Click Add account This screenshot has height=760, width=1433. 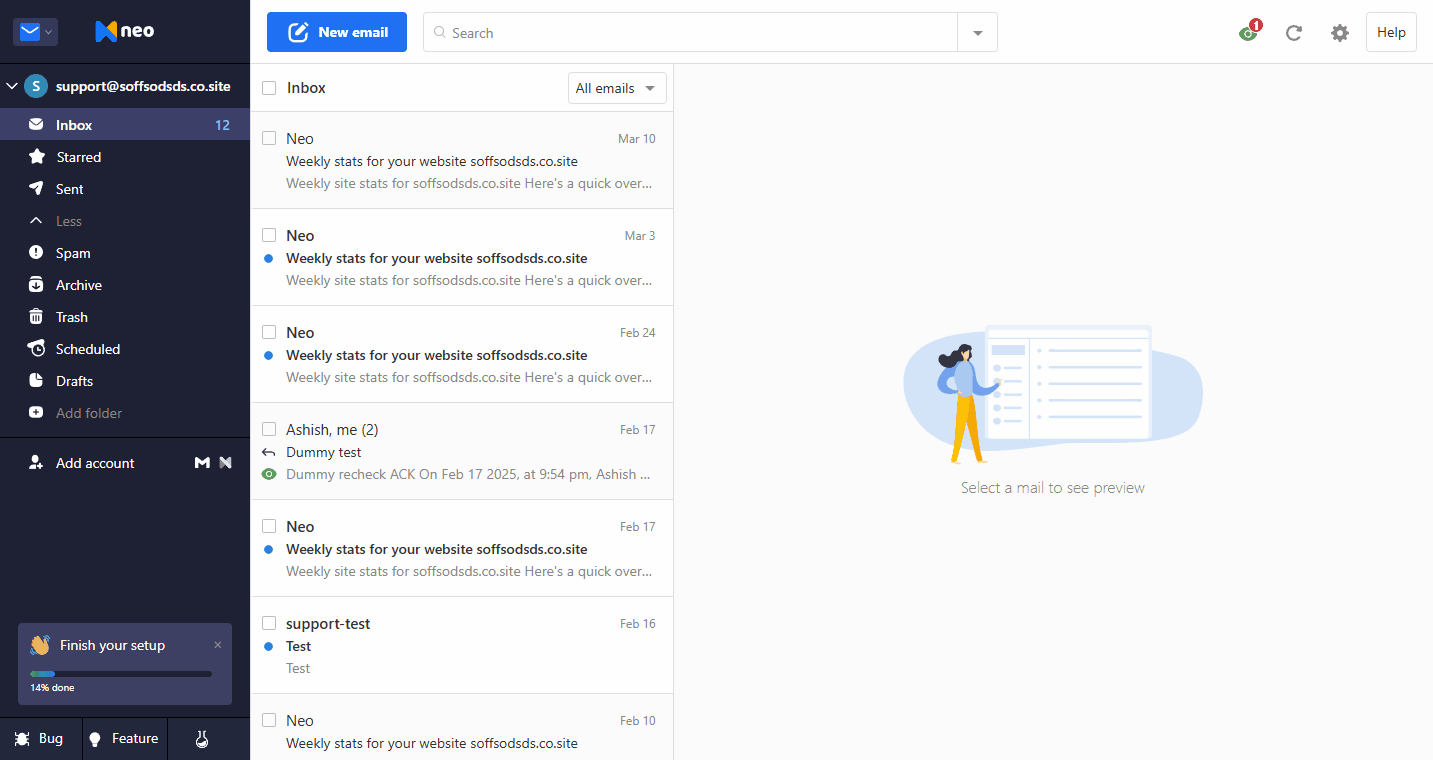95,463
